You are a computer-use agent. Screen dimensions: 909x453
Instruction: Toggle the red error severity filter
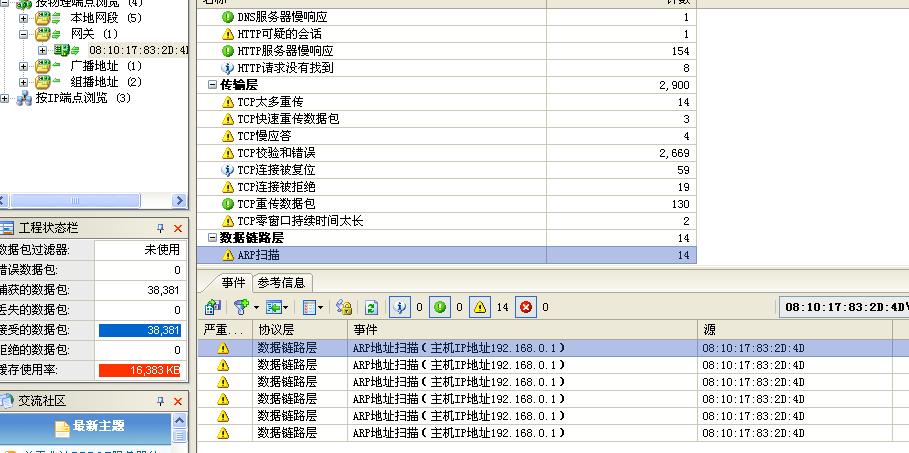tap(526, 307)
